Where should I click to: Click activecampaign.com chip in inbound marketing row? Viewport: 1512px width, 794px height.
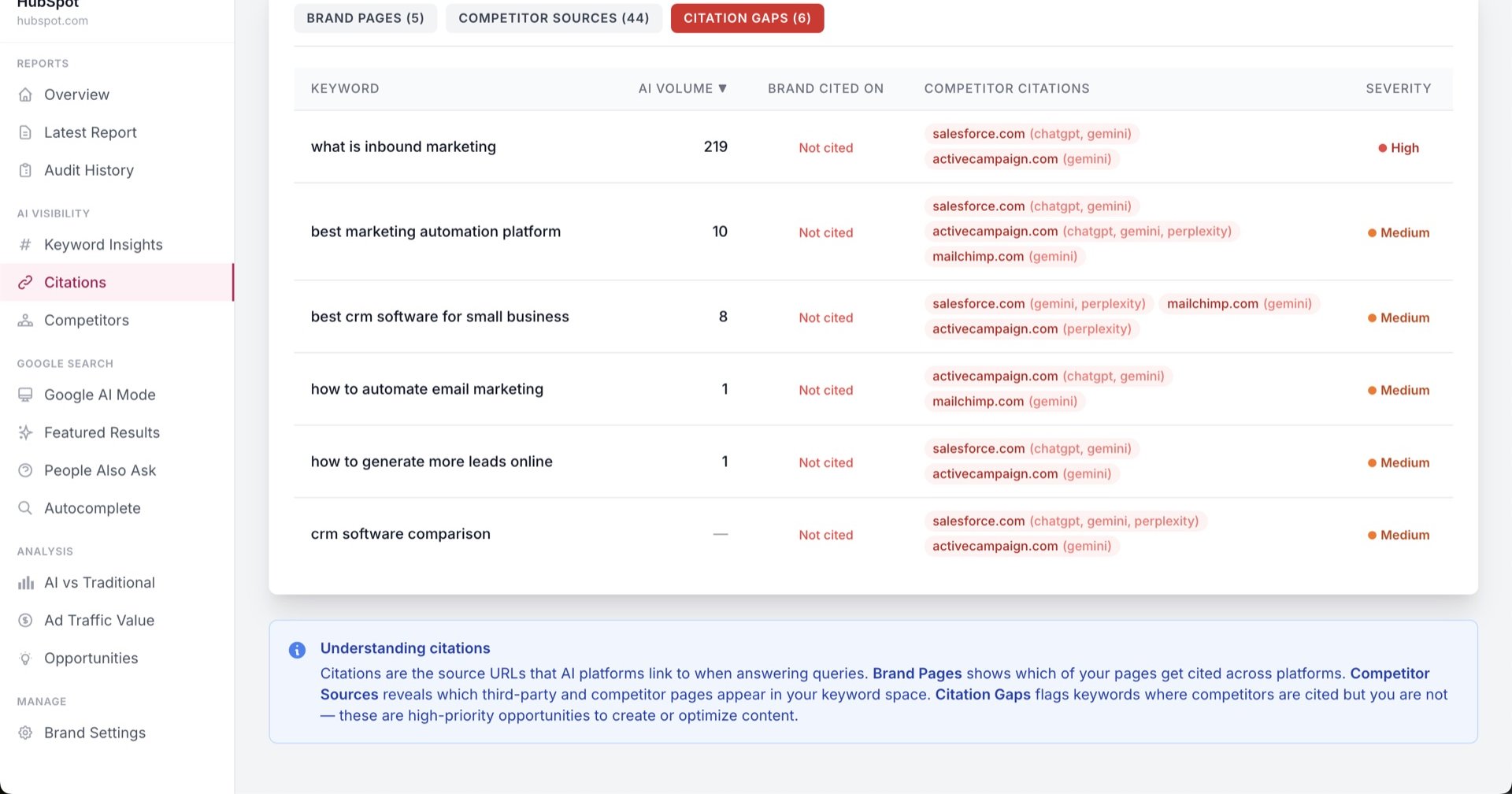click(1021, 159)
